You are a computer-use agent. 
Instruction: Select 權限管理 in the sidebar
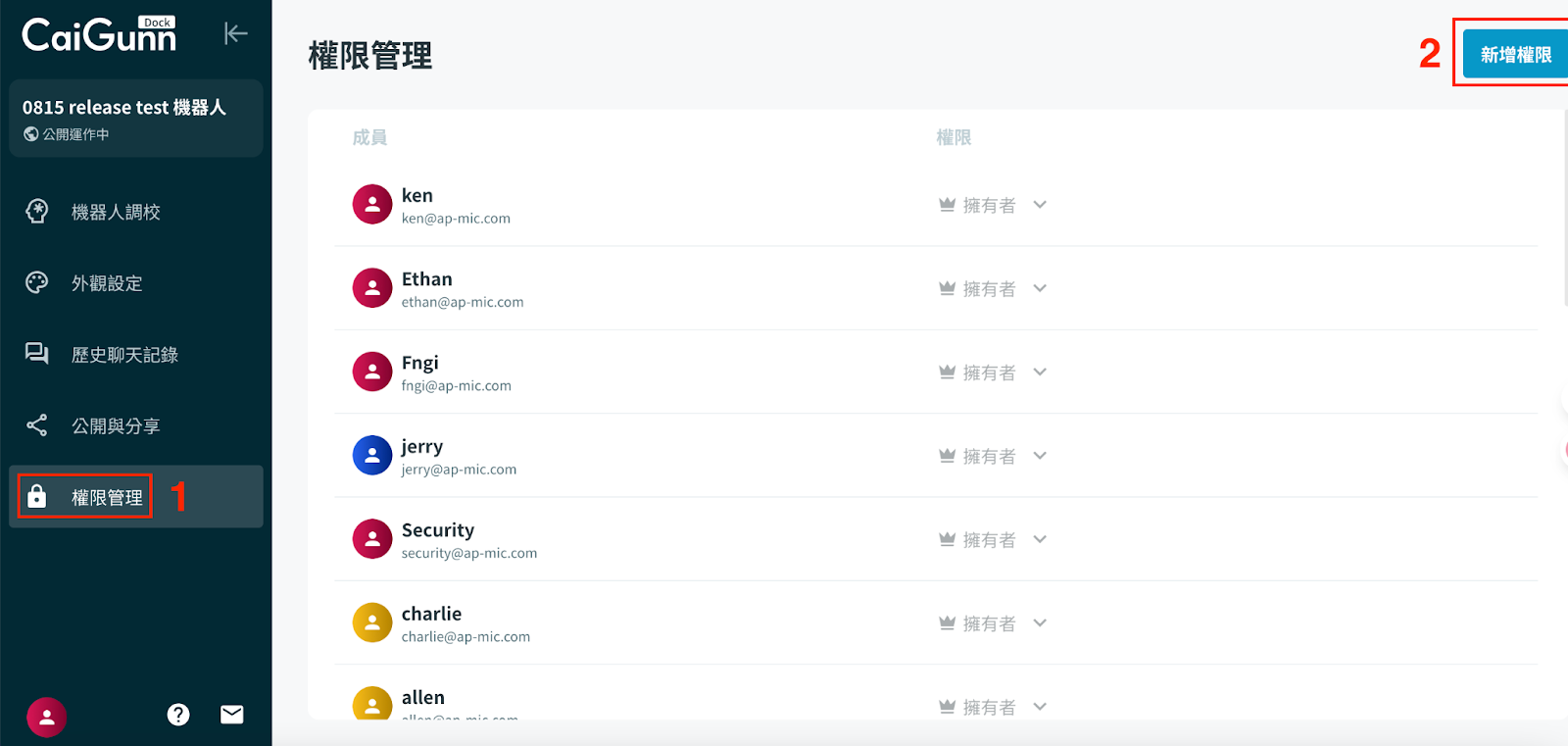coord(107,498)
